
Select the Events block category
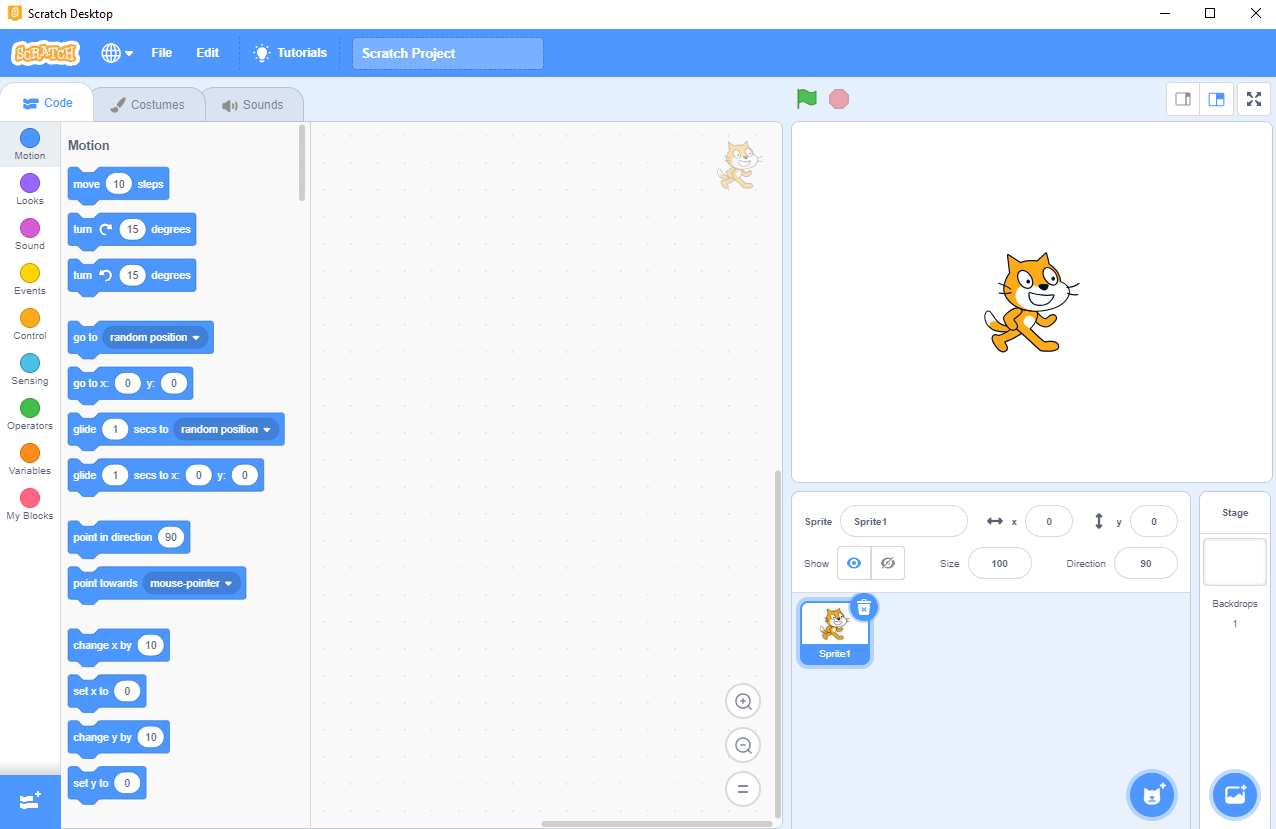30,279
